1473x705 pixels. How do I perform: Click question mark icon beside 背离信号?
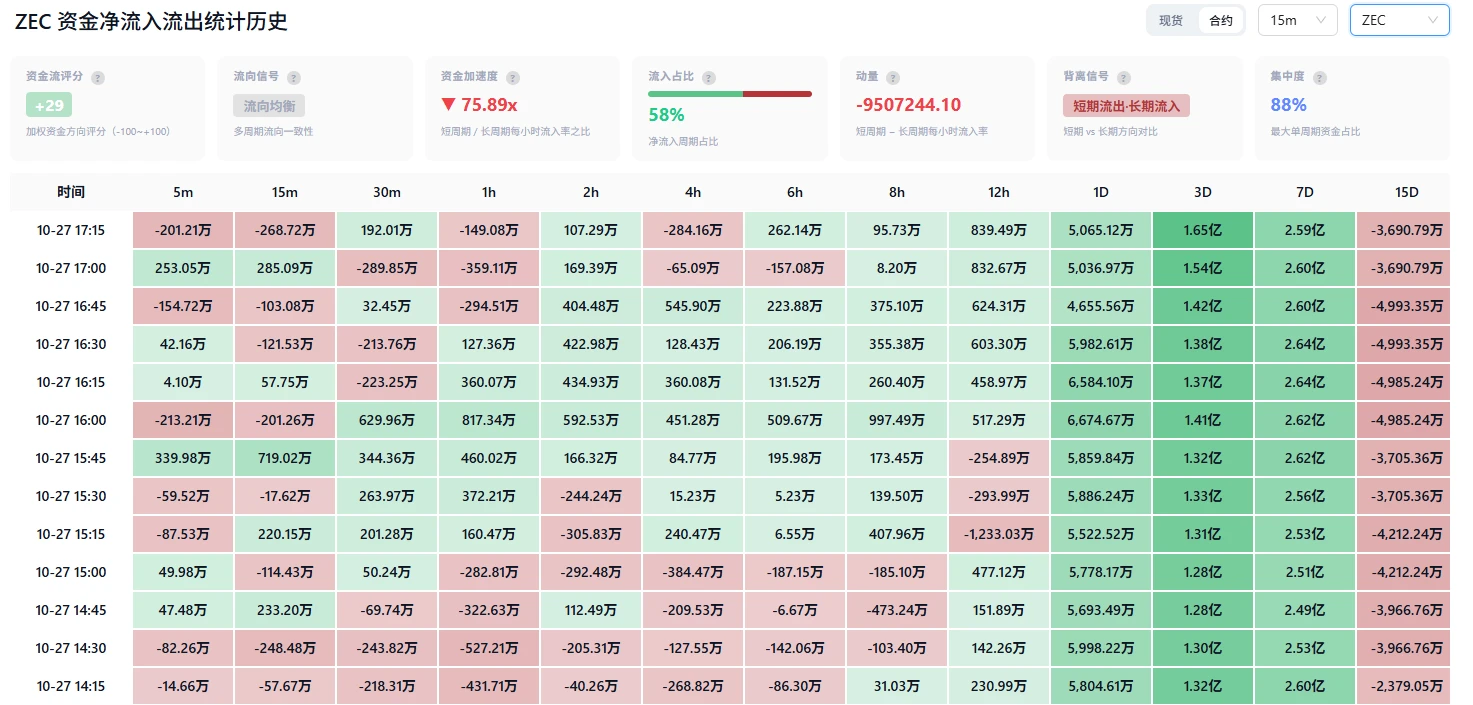(1124, 77)
